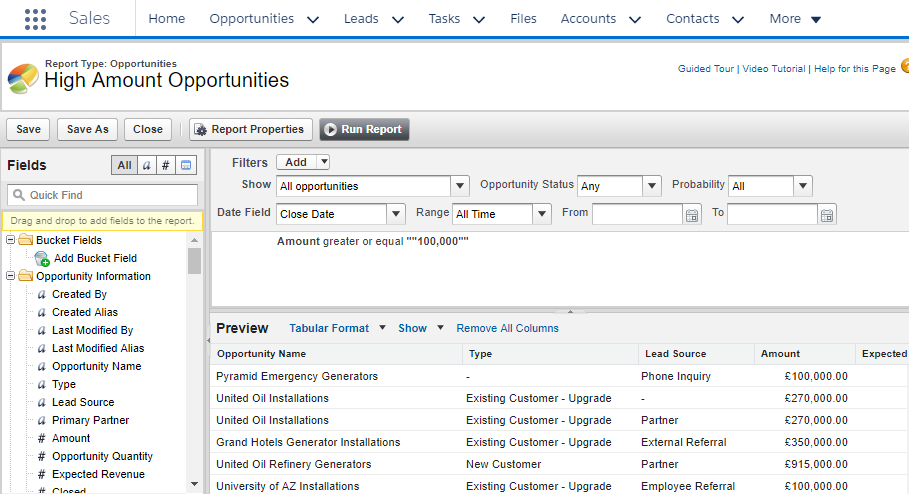Open the More navigation menu

click(795, 19)
